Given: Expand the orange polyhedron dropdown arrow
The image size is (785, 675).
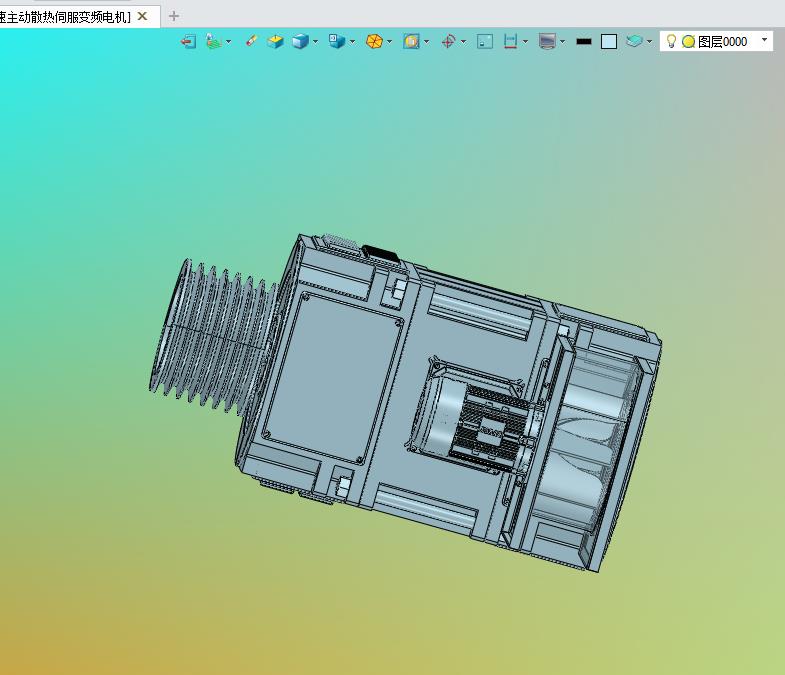Looking at the screenshot, I should (x=389, y=42).
